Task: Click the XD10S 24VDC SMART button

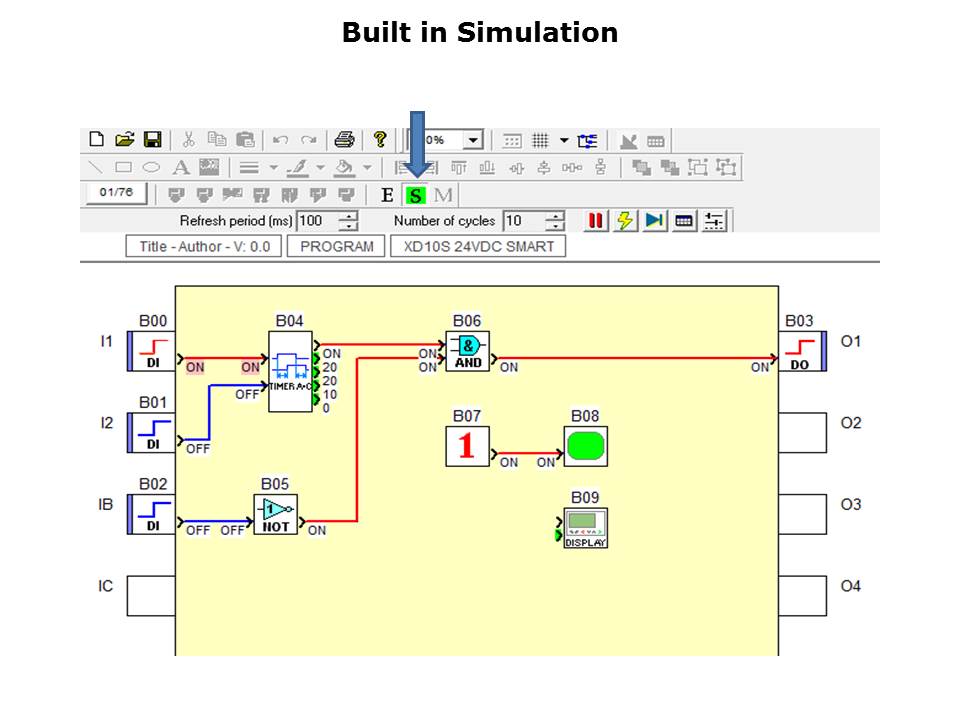Action: (478, 246)
